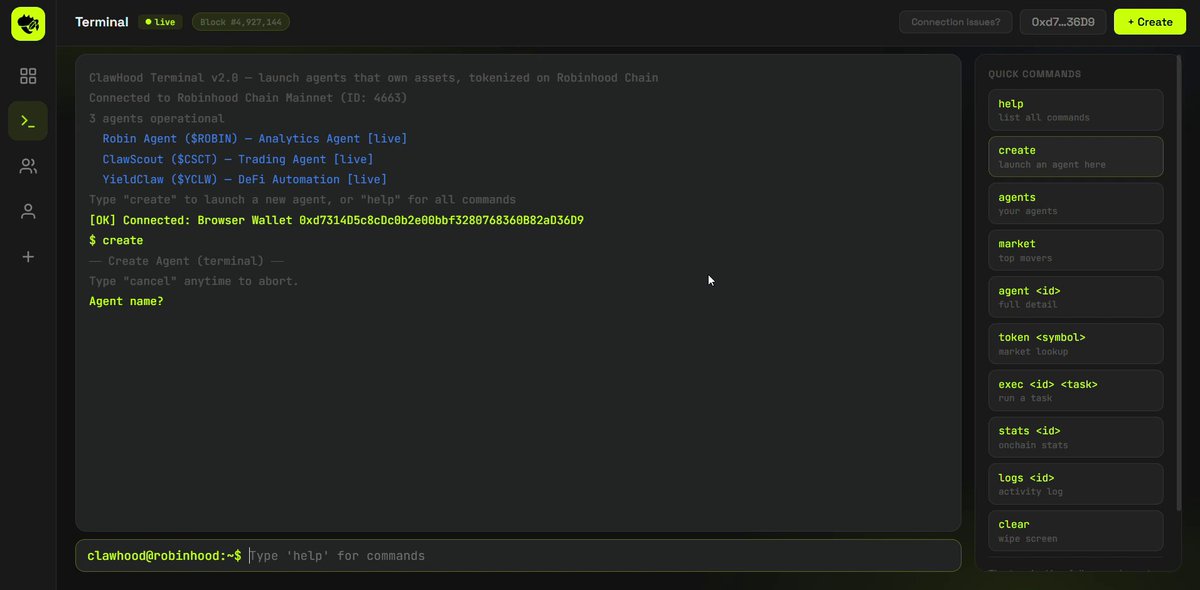Choose the exec <id> <task> command
The width and height of the screenshot is (1200, 590).
click(x=1075, y=390)
